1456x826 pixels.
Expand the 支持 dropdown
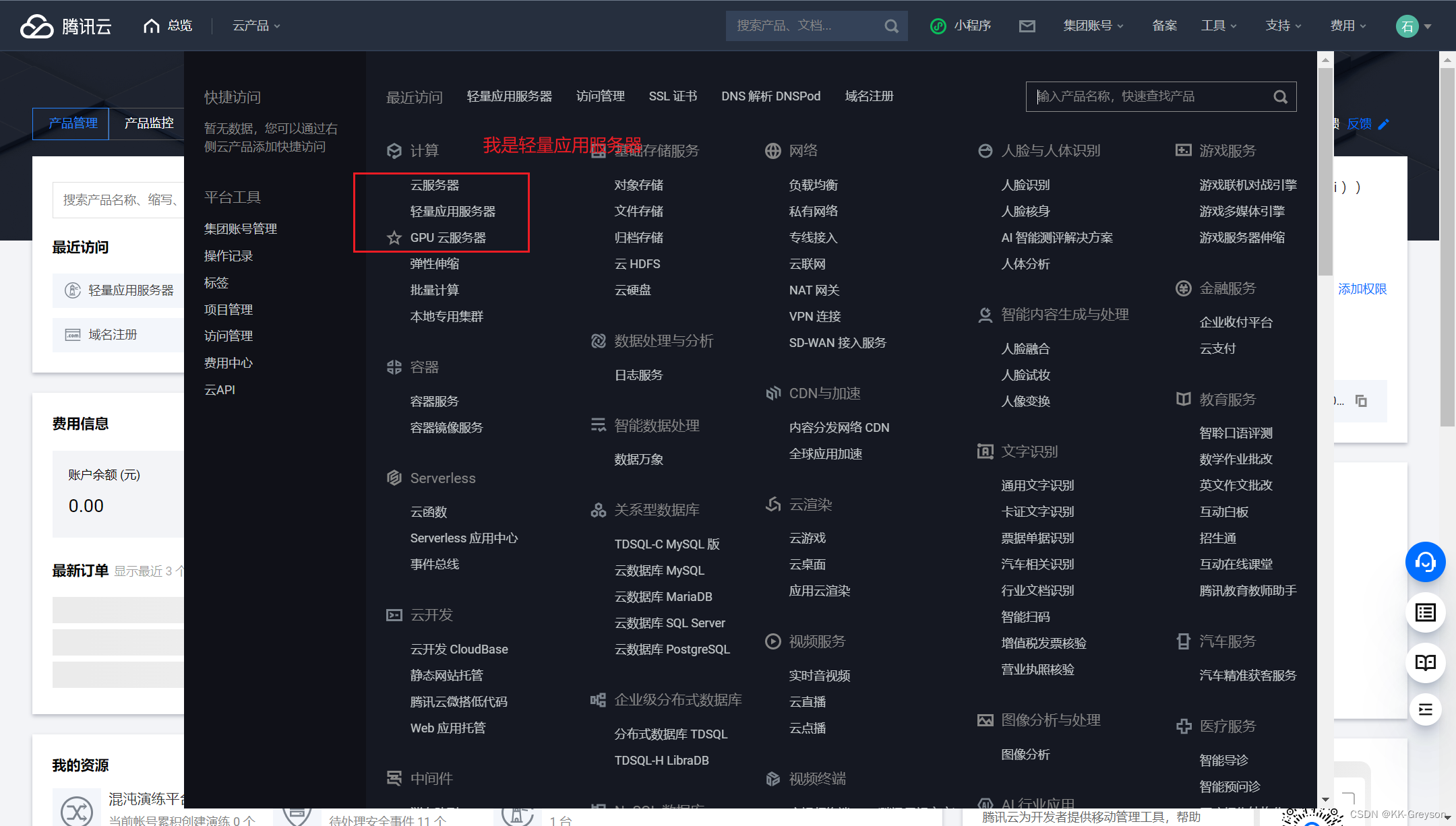pos(1283,26)
